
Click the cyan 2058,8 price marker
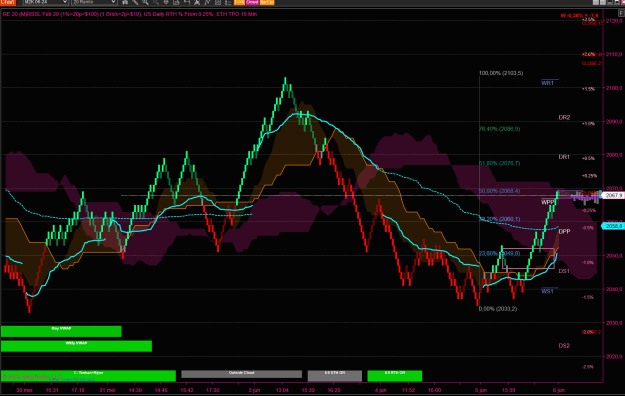pos(613,226)
